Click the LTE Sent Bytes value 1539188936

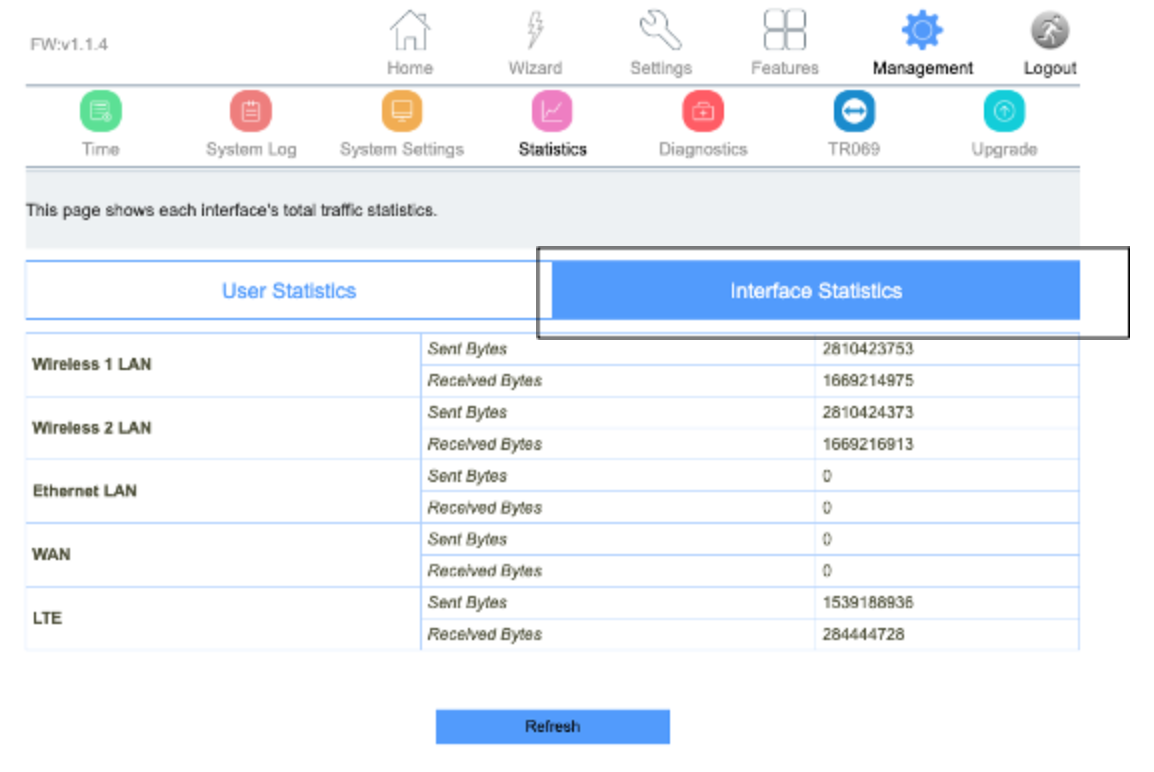(x=867, y=603)
